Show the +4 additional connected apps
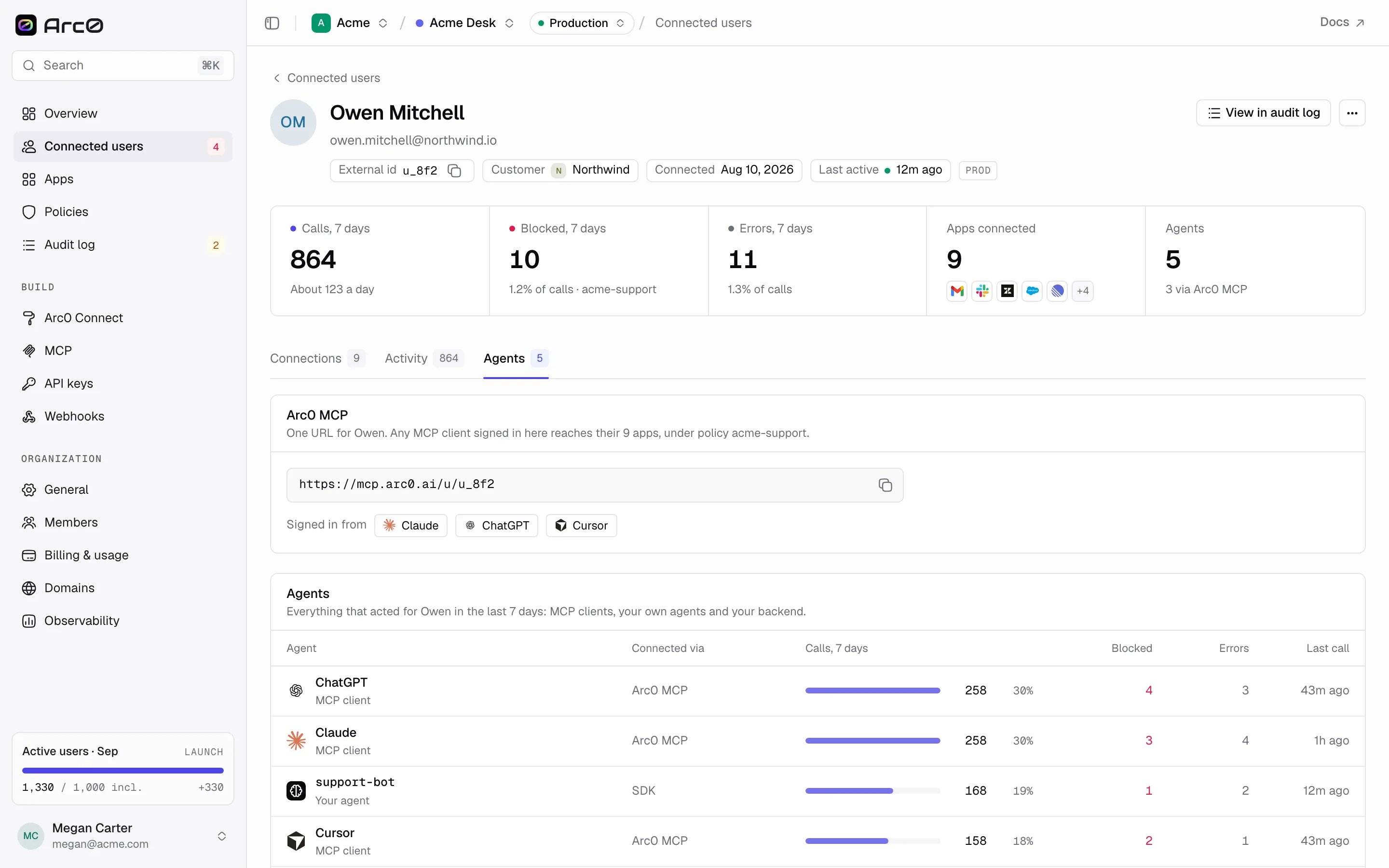 [x=1082, y=290]
